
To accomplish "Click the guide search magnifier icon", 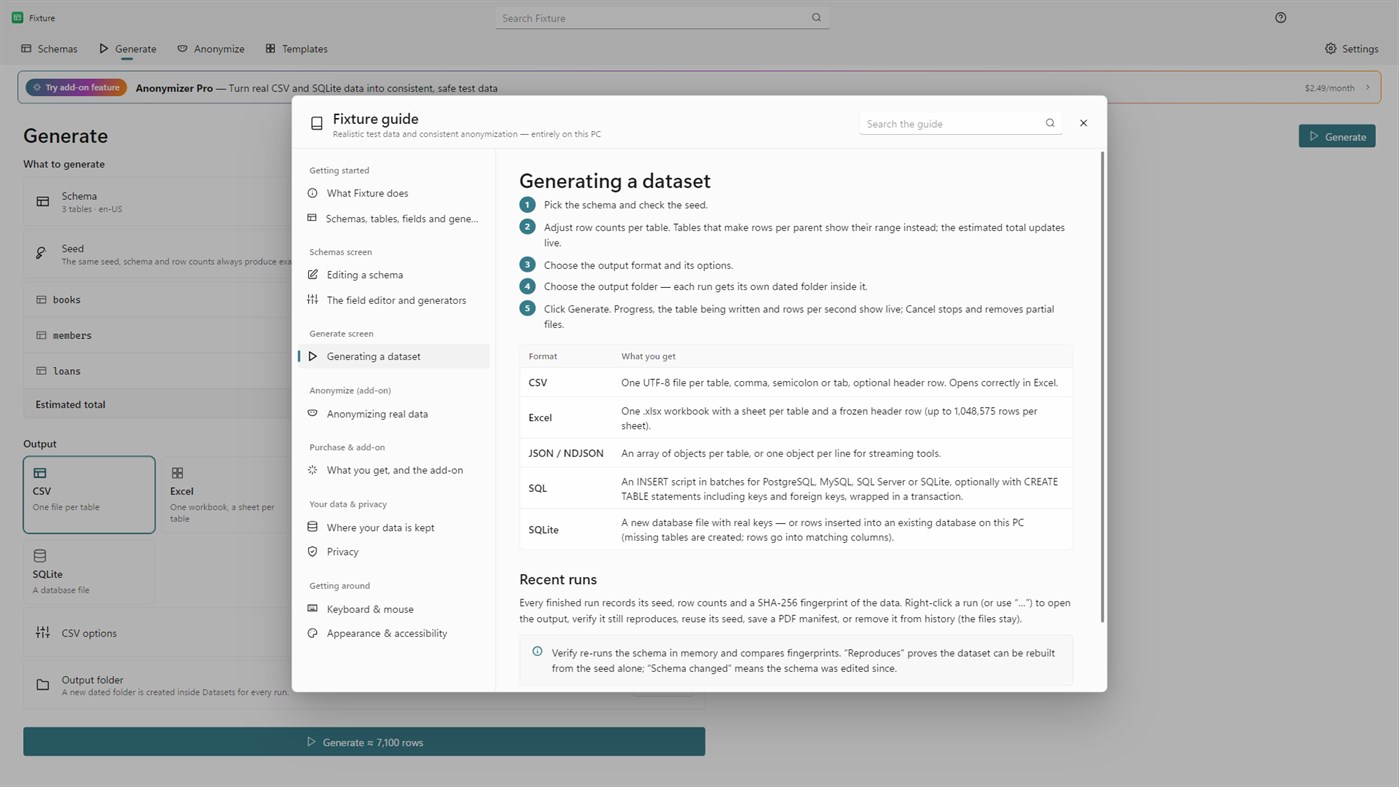I will pos(1050,124).
